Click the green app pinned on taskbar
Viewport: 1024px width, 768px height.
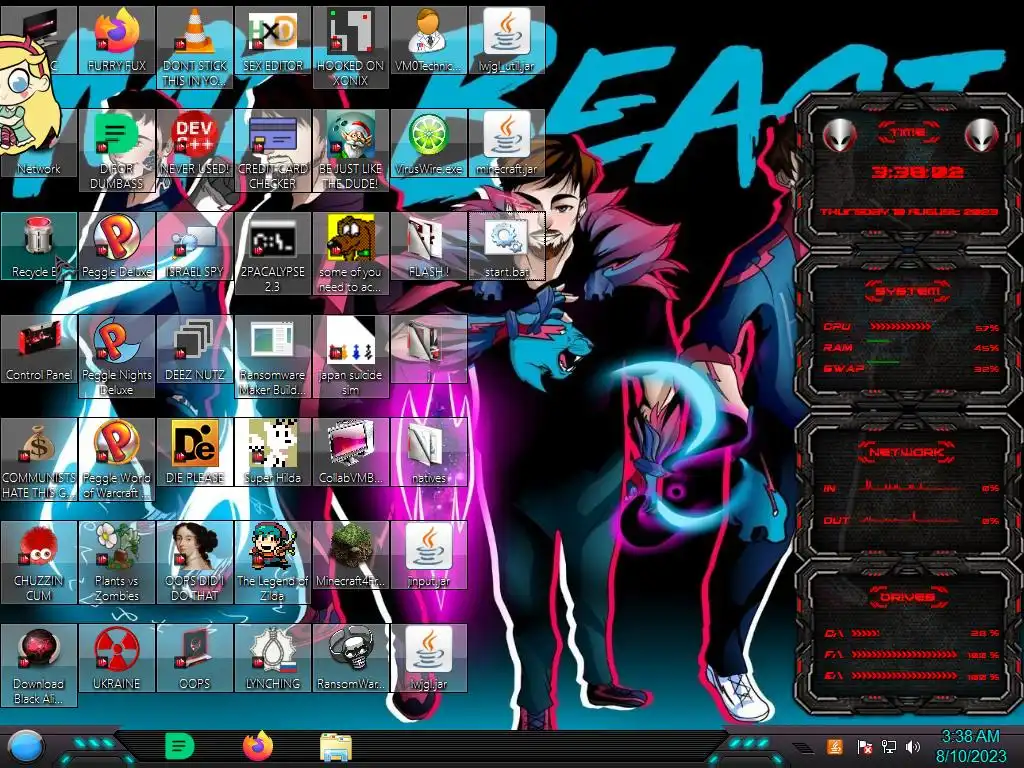(180, 746)
